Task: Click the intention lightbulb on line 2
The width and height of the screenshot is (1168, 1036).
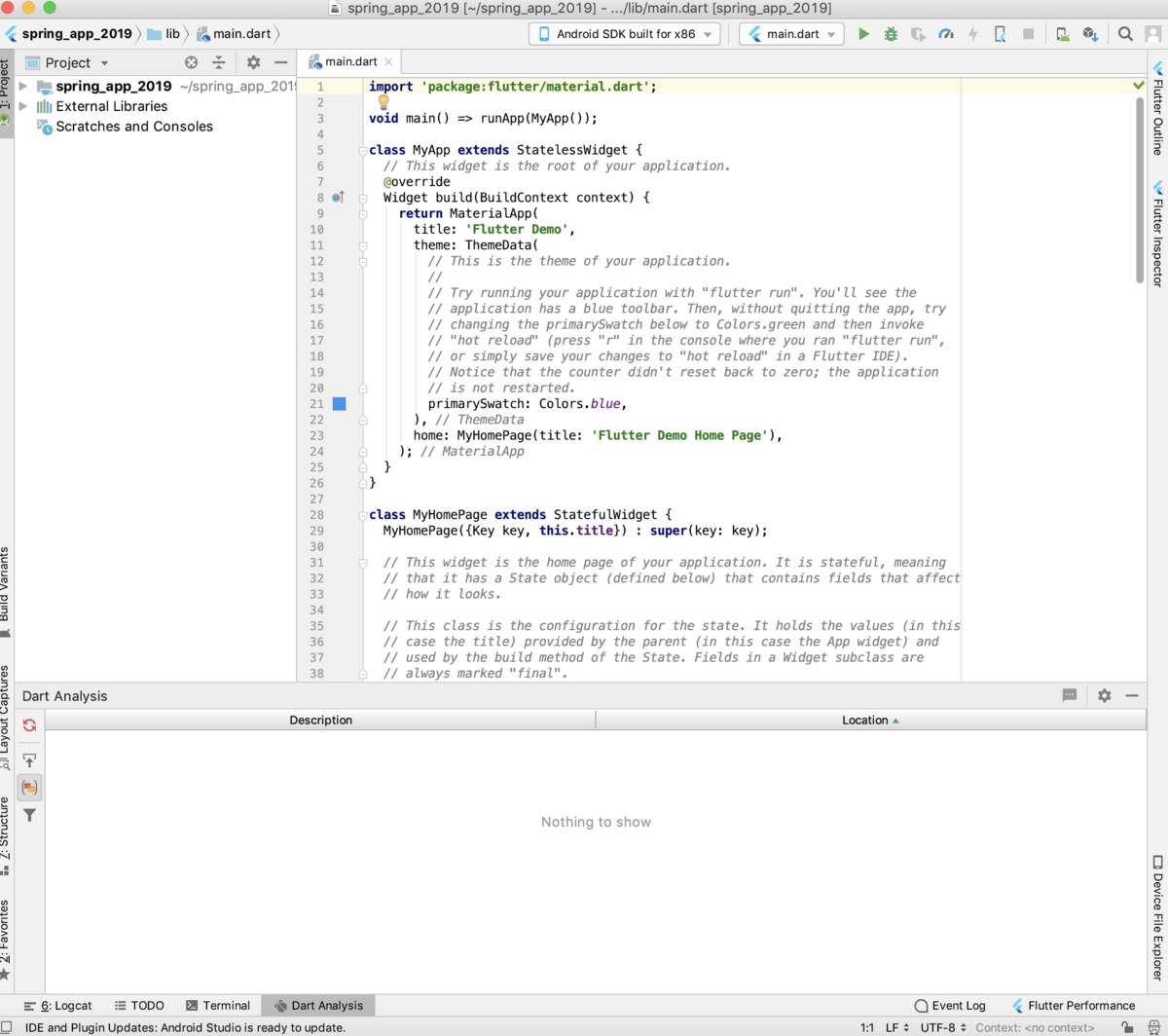Action: (x=383, y=101)
